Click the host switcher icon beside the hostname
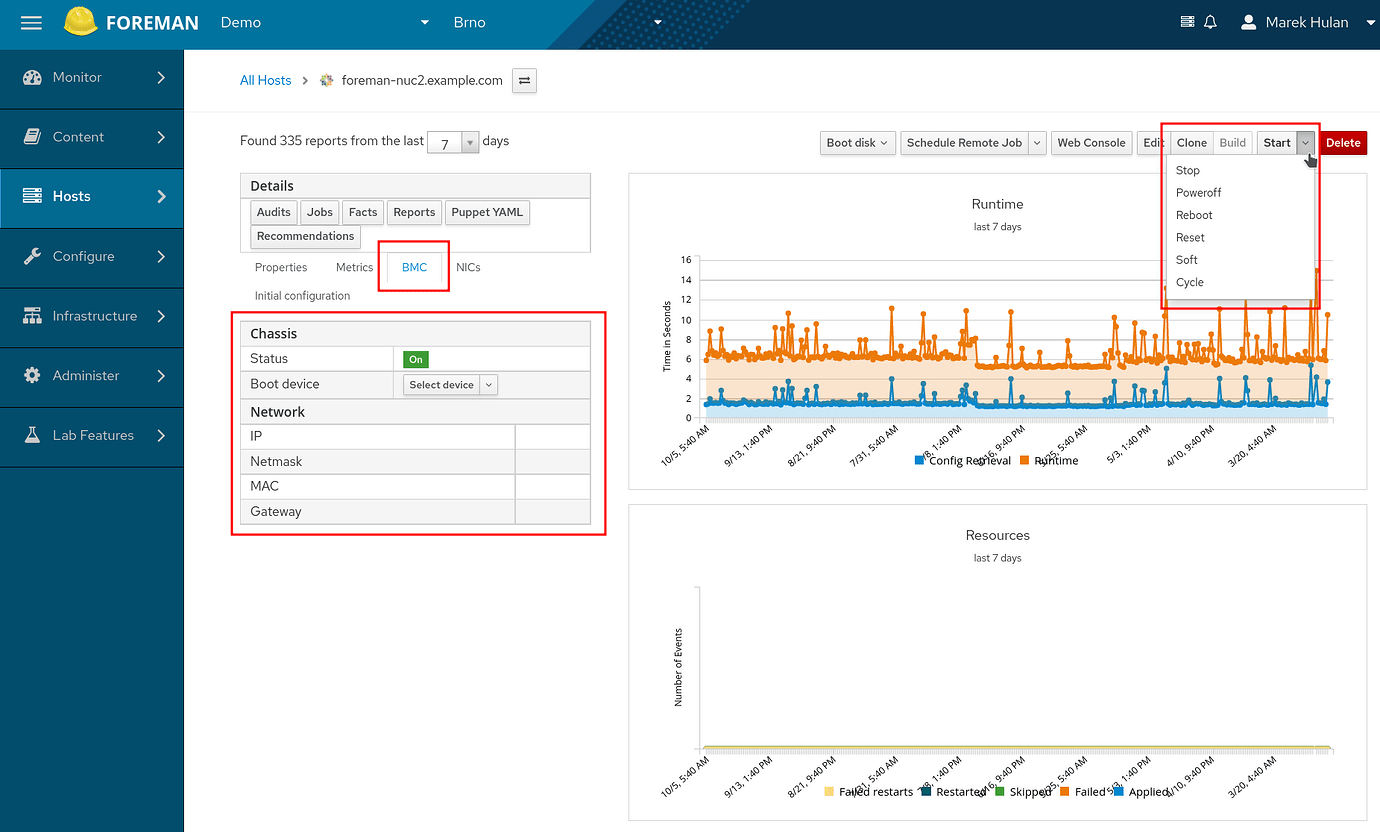 pyautogui.click(x=524, y=80)
